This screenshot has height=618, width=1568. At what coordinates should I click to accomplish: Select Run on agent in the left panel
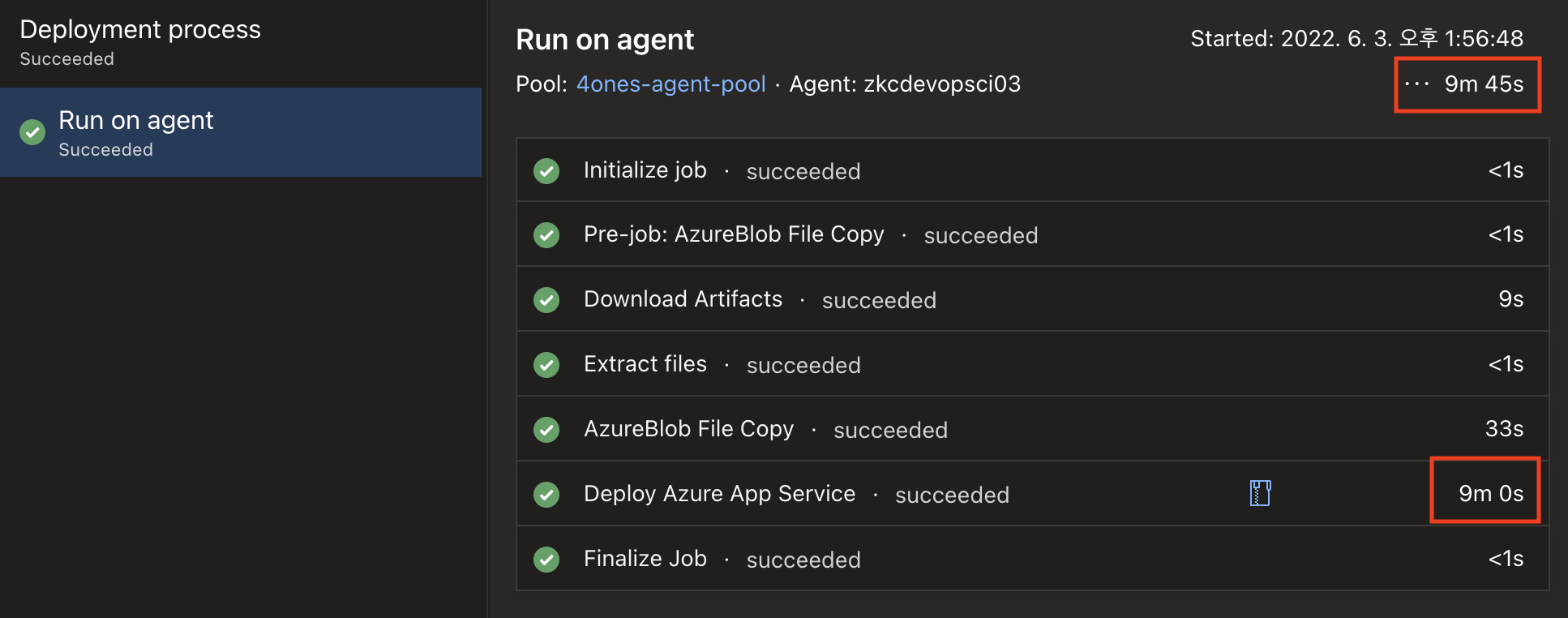pyautogui.click(x=241, y=132)
